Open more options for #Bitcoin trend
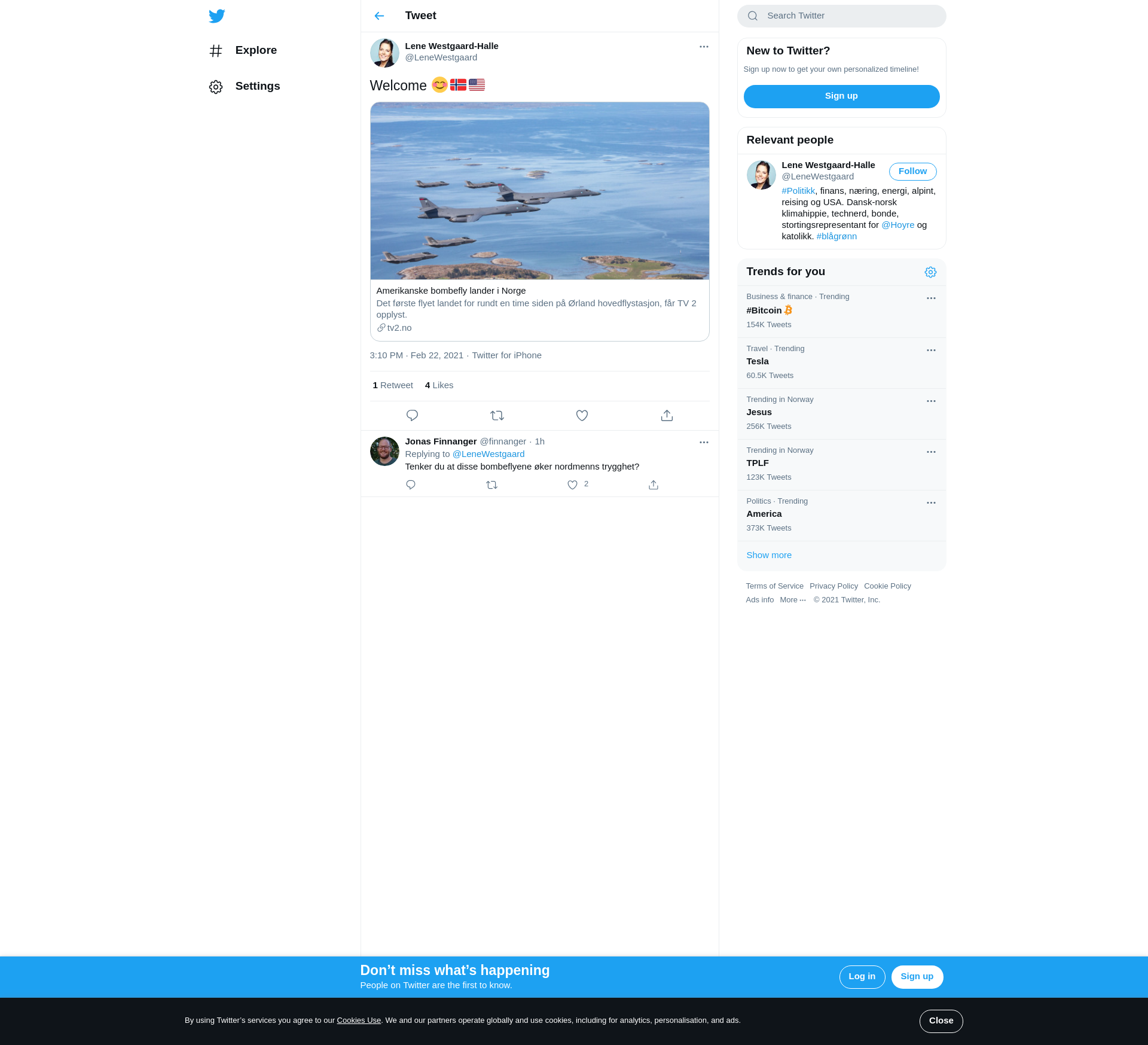This screenshot has height=1045, width=1148. tap(931, 298)
